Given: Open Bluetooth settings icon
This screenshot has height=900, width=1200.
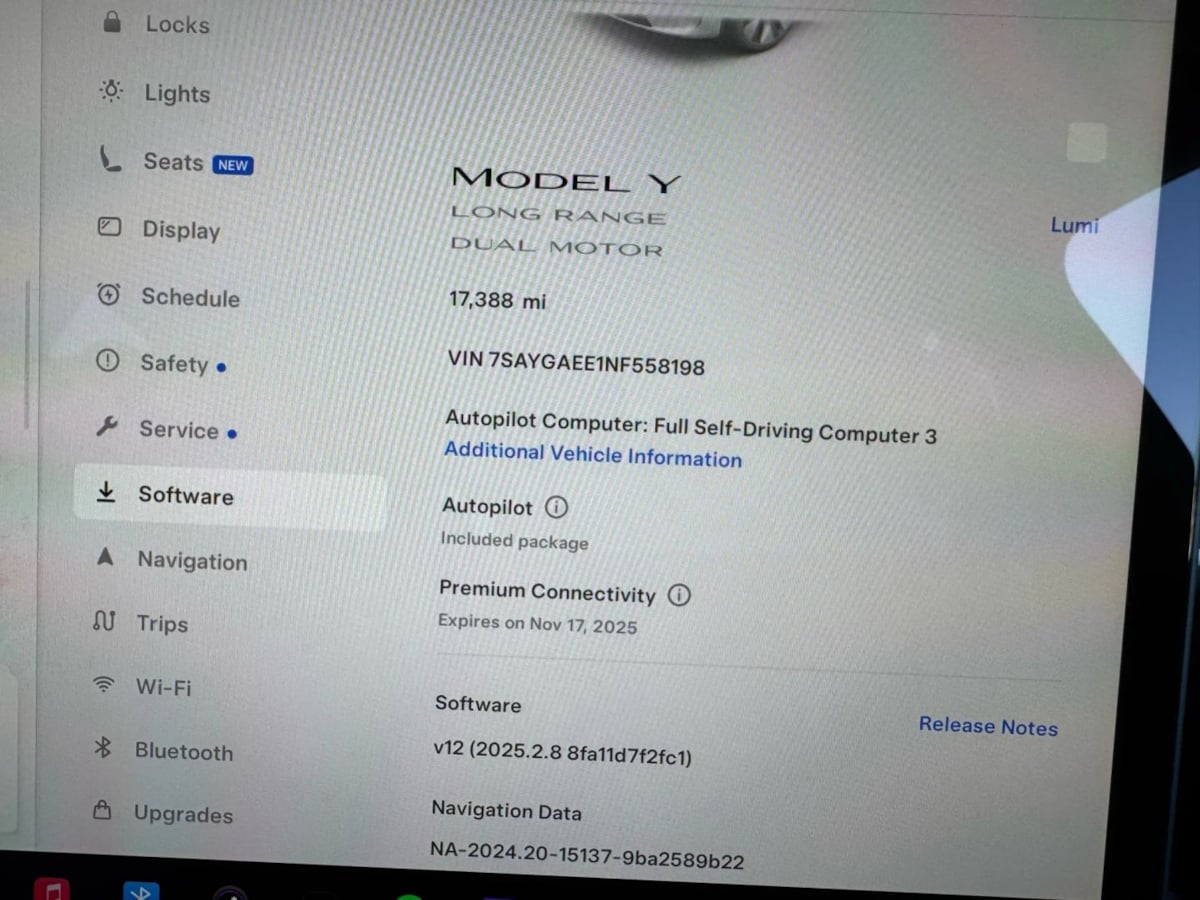Looking at the screenshot, I should 102,748.
